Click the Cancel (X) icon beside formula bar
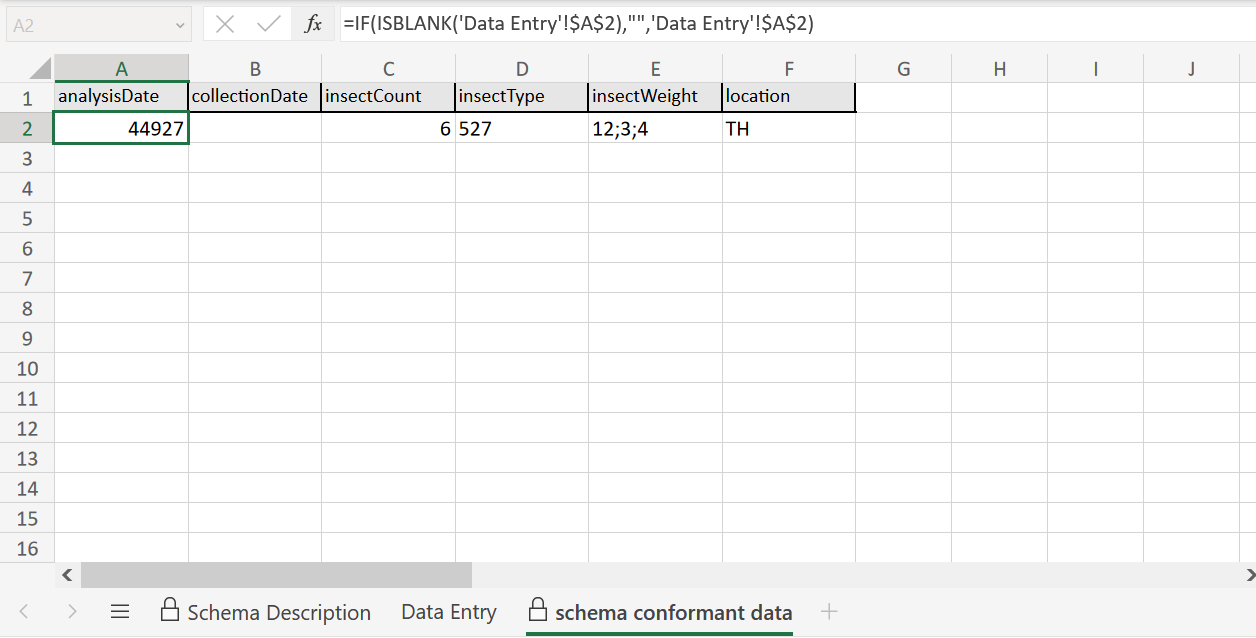The height and width of the screenshot is (638, 1256). pos(222,23)
